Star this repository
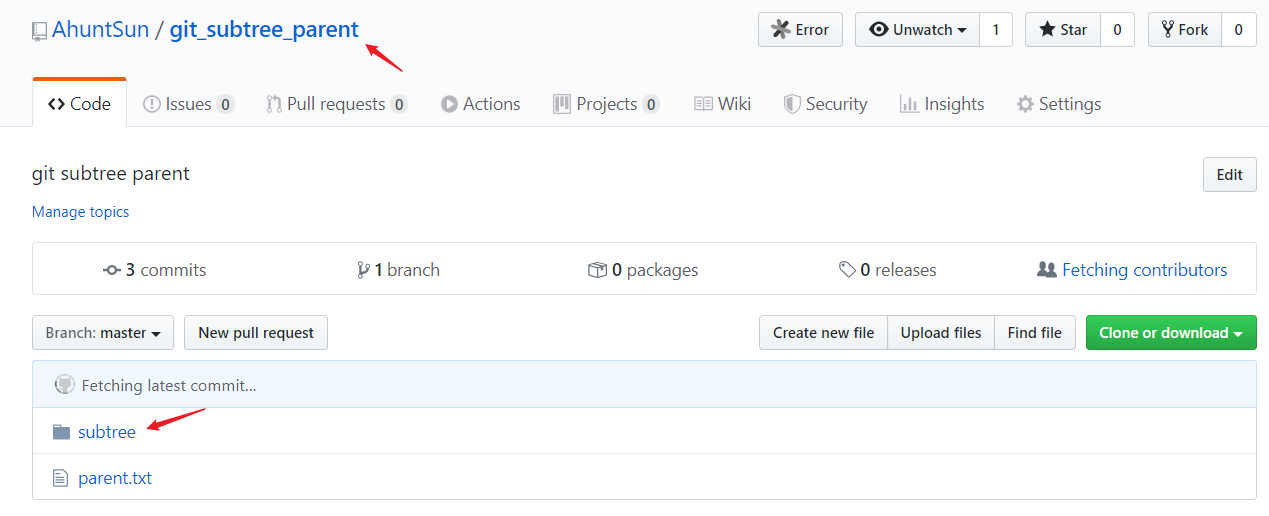1269x516 pixels. point(1063,30)
